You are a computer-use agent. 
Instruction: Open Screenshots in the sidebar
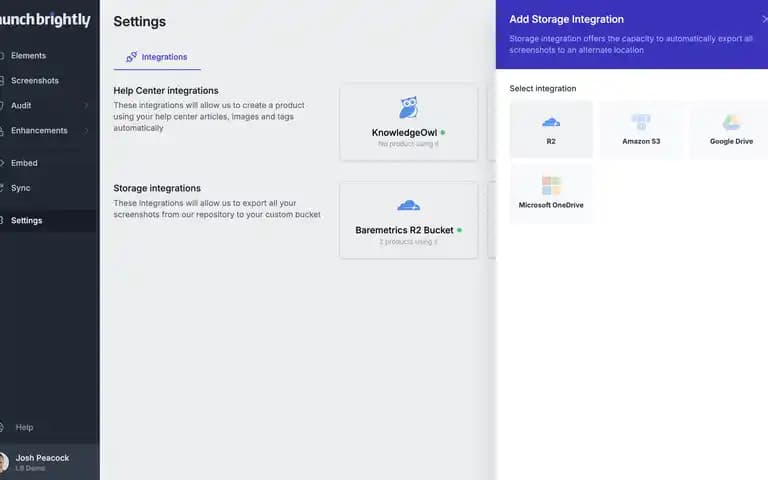pyautogui.click(x=35, y=81)
